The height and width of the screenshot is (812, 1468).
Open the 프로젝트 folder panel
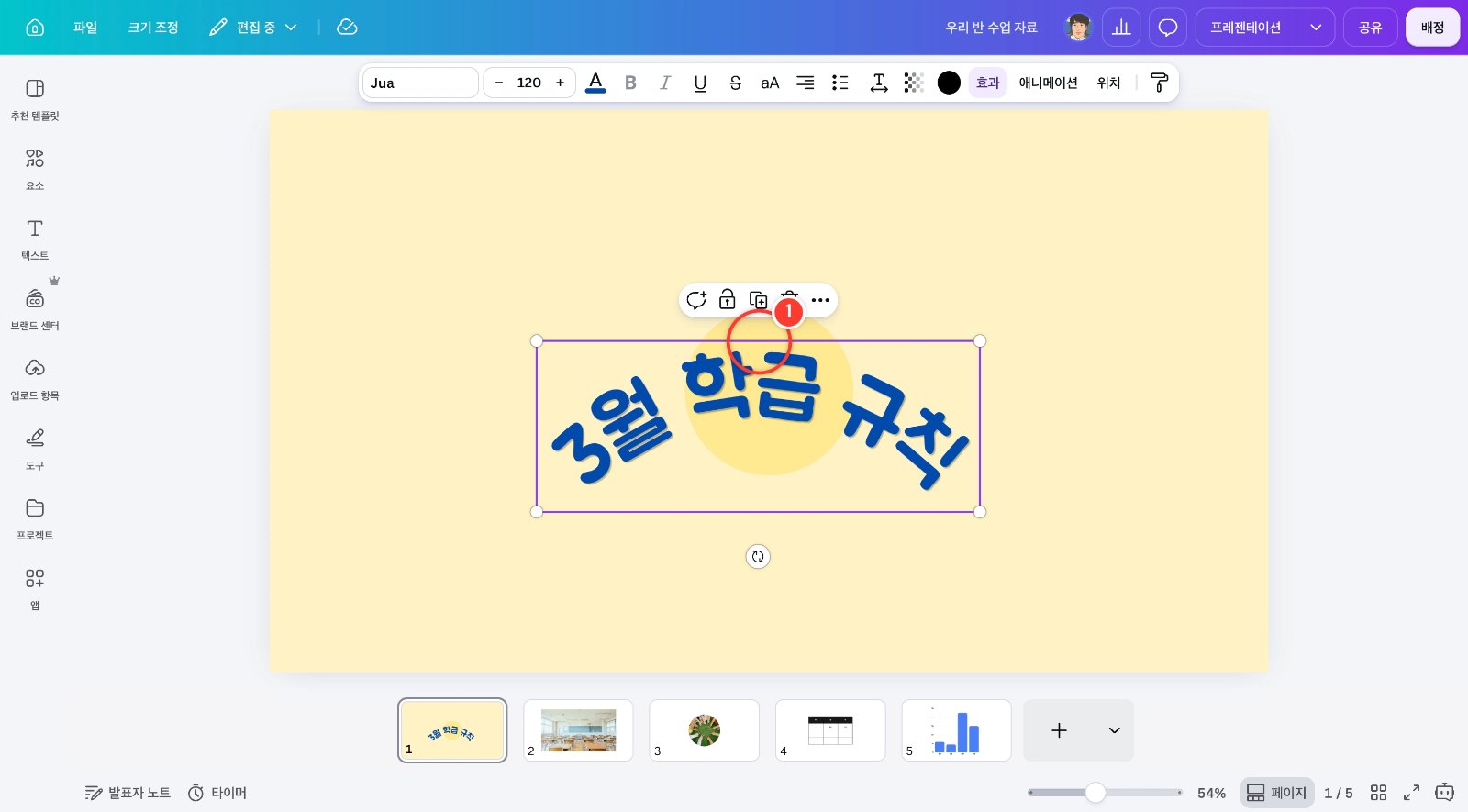click(x=35, y=519)
